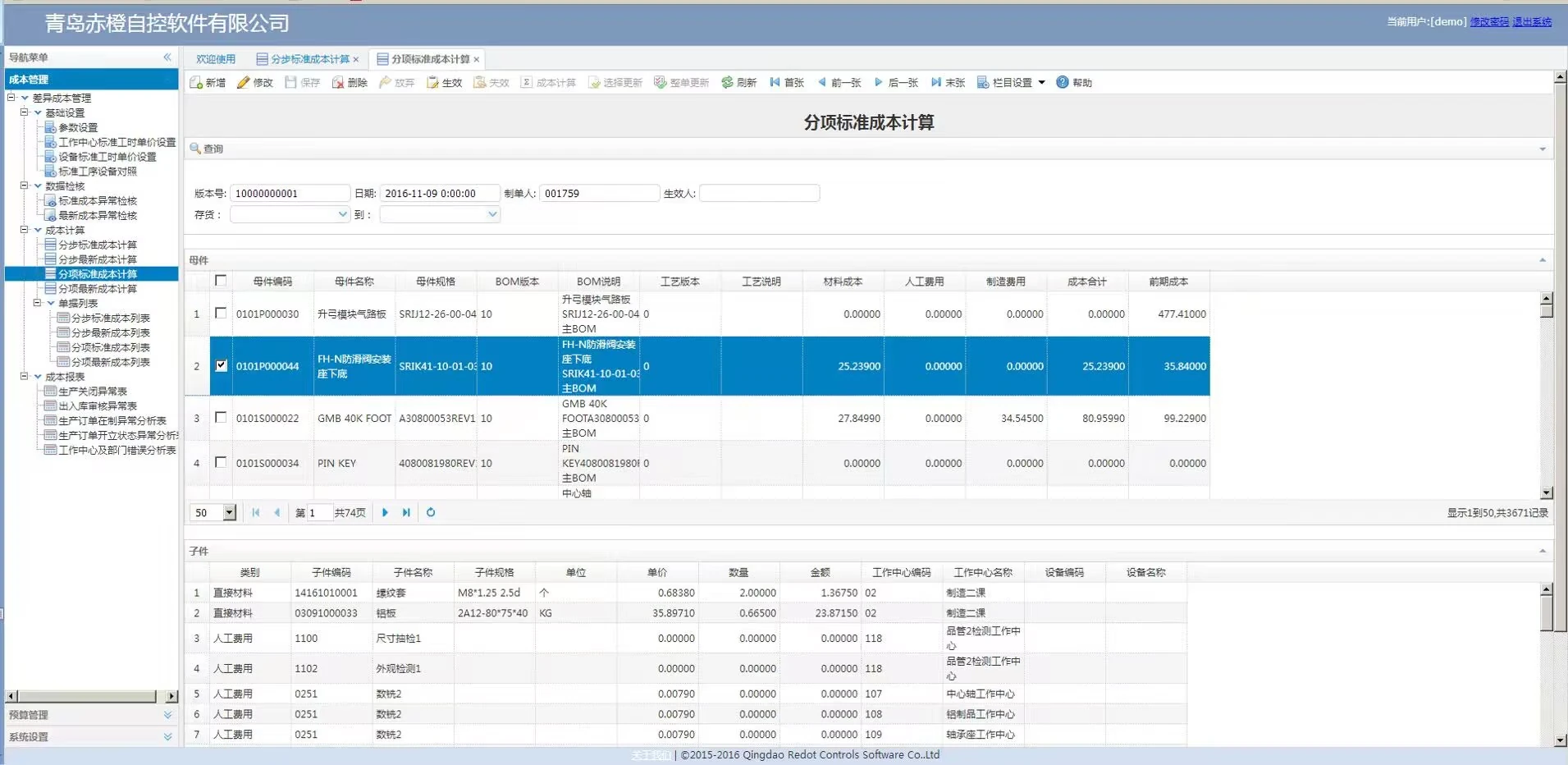
Task: Click the 修改密码 link
Action: [x=1489, y=22]
